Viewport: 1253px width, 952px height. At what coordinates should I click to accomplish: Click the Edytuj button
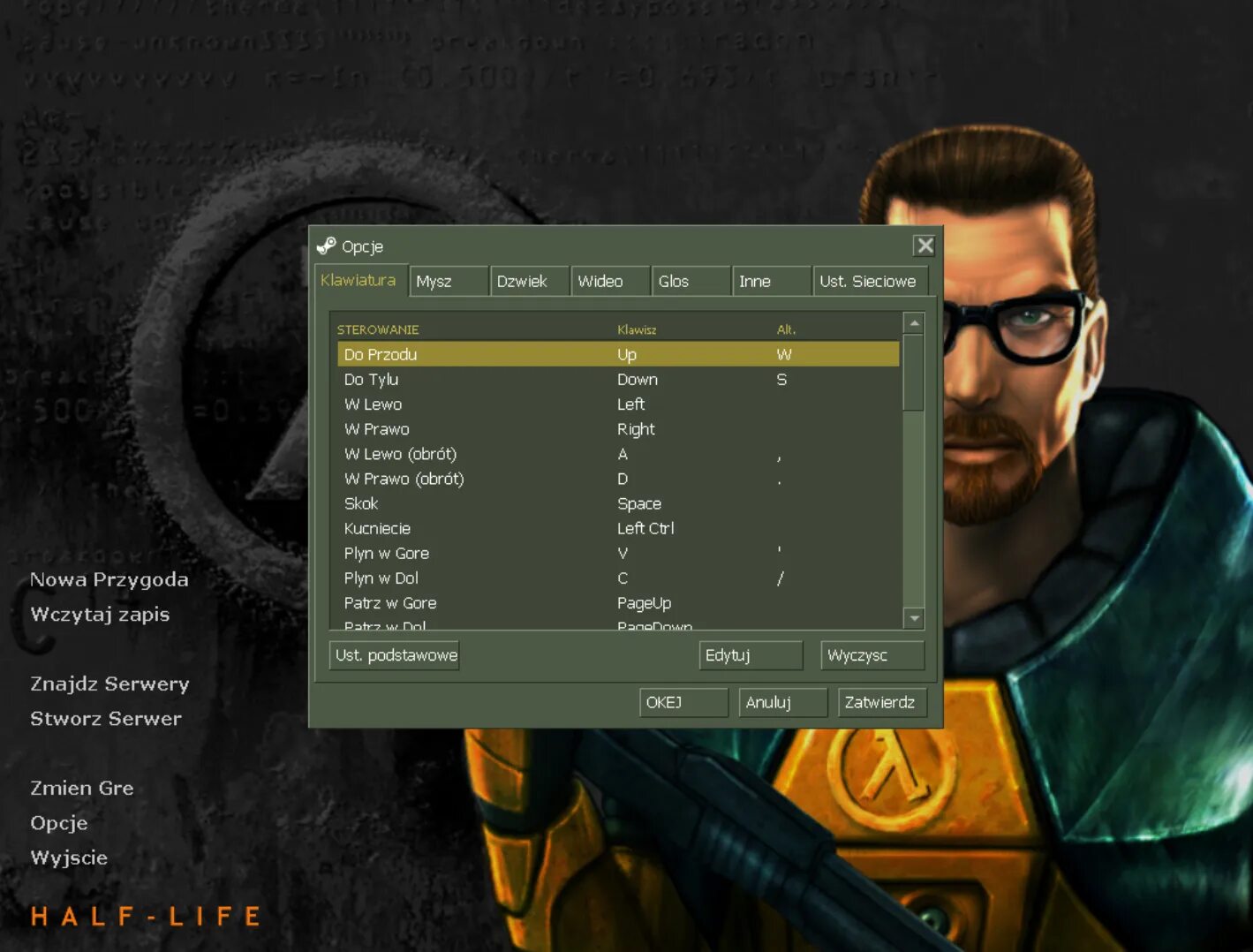tap(751, 655)
